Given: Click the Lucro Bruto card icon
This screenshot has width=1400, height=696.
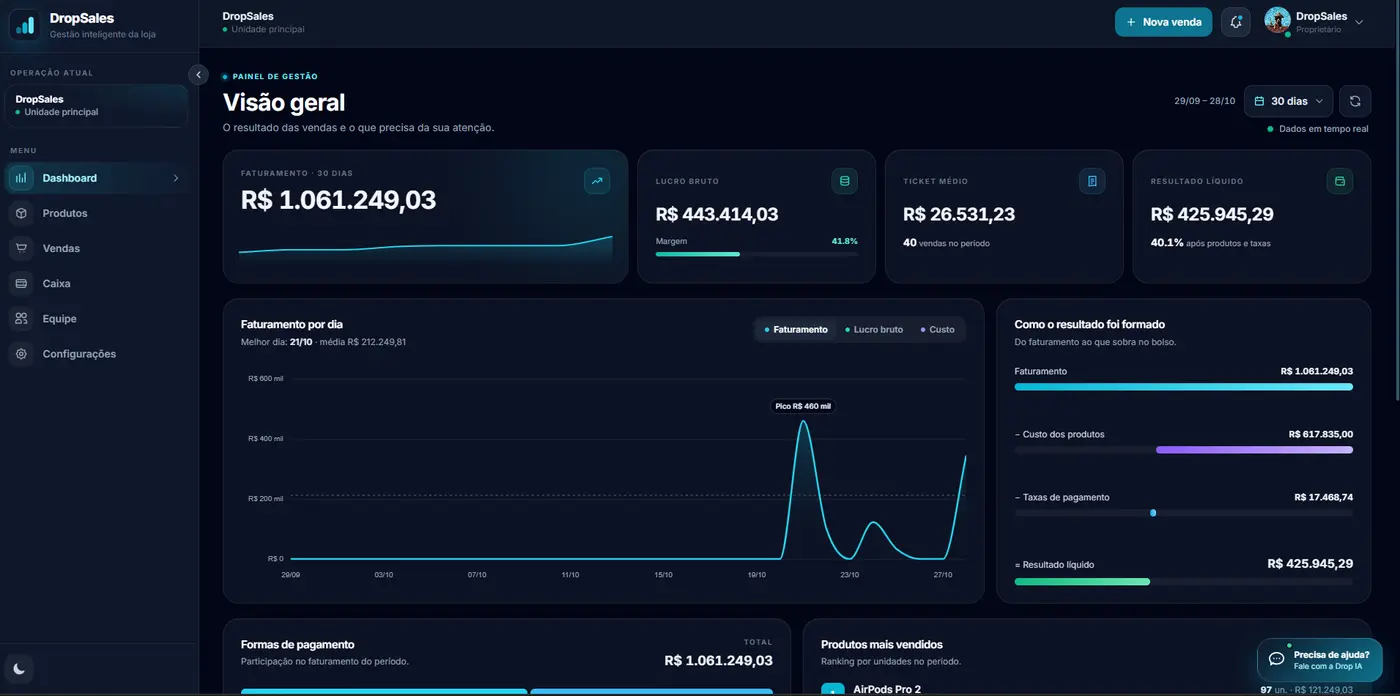Looking at the screenshot, I should [x=845, y=181].
